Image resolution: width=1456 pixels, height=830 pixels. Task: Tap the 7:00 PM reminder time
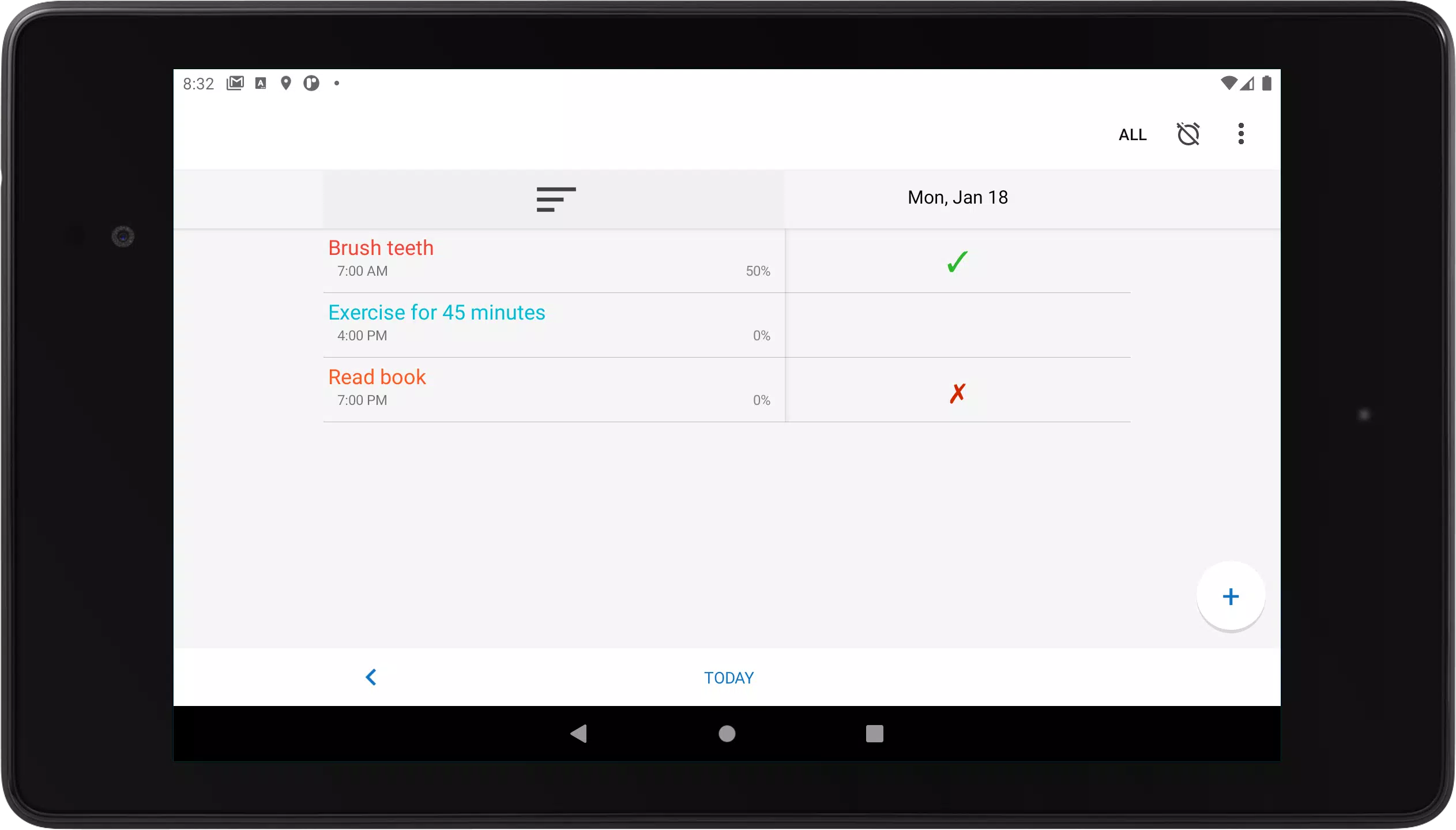click(362, 400)
